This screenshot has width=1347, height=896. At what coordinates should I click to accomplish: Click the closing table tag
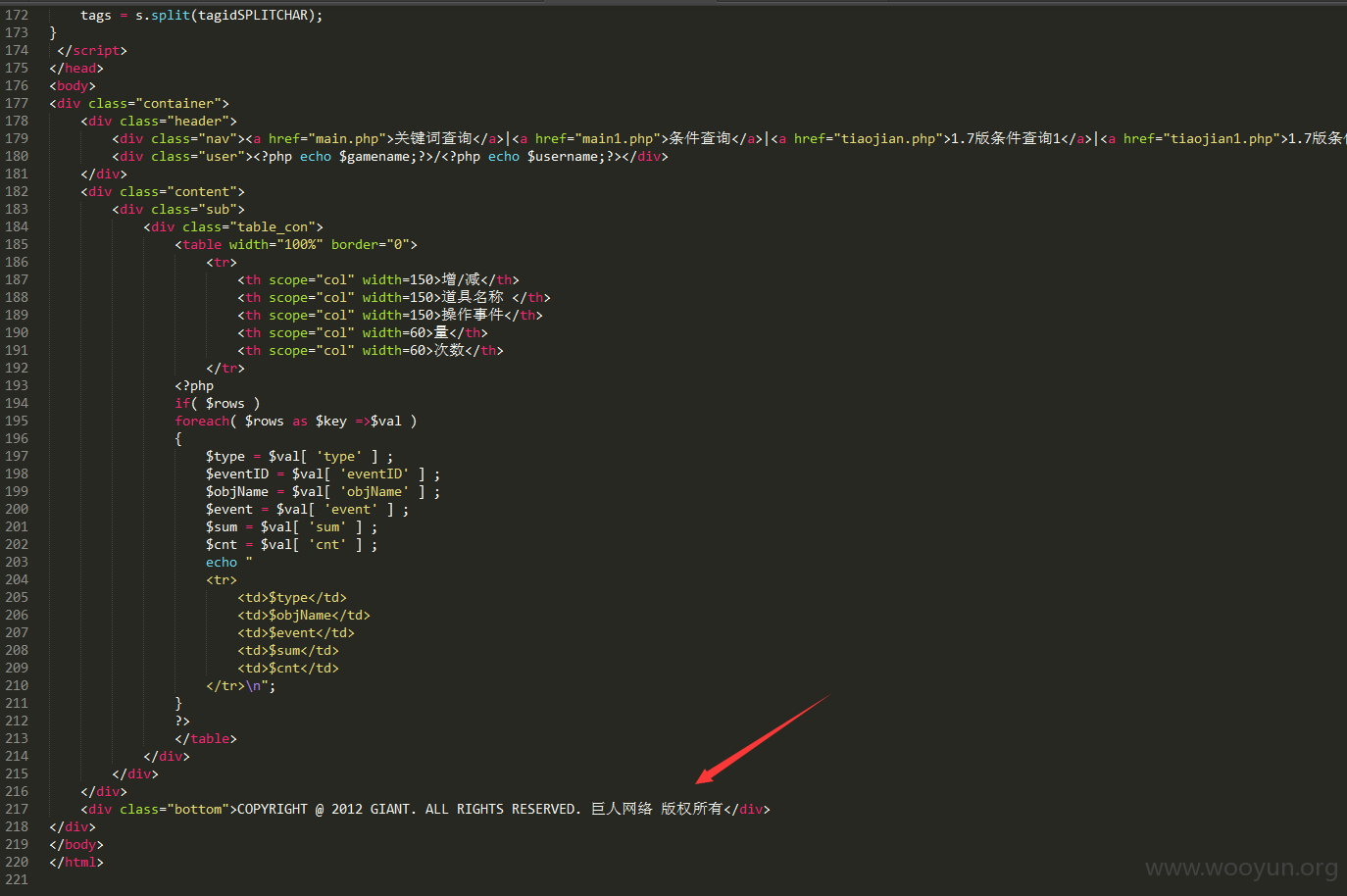[206, 738]
